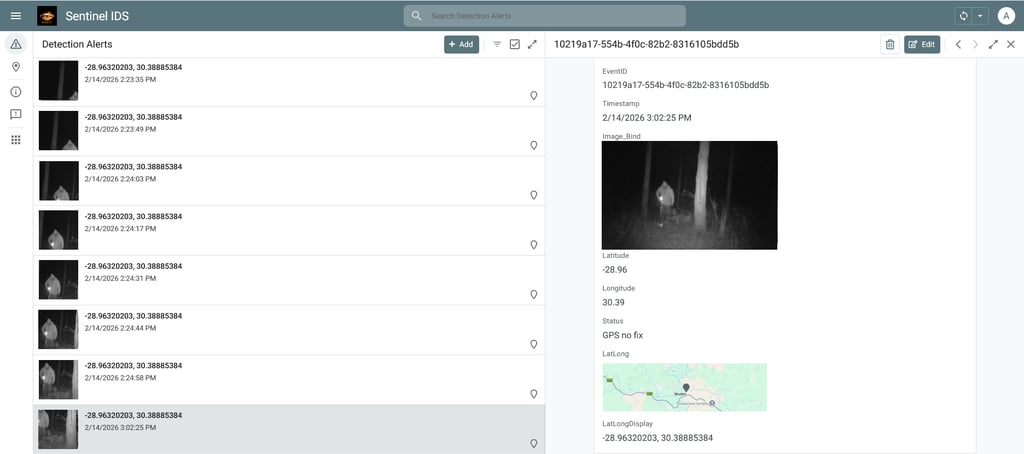1024x454 pixels.
Task: Select the alert from 2:23:35 PM
Action: pyautogui.click(x=289, y=82)
